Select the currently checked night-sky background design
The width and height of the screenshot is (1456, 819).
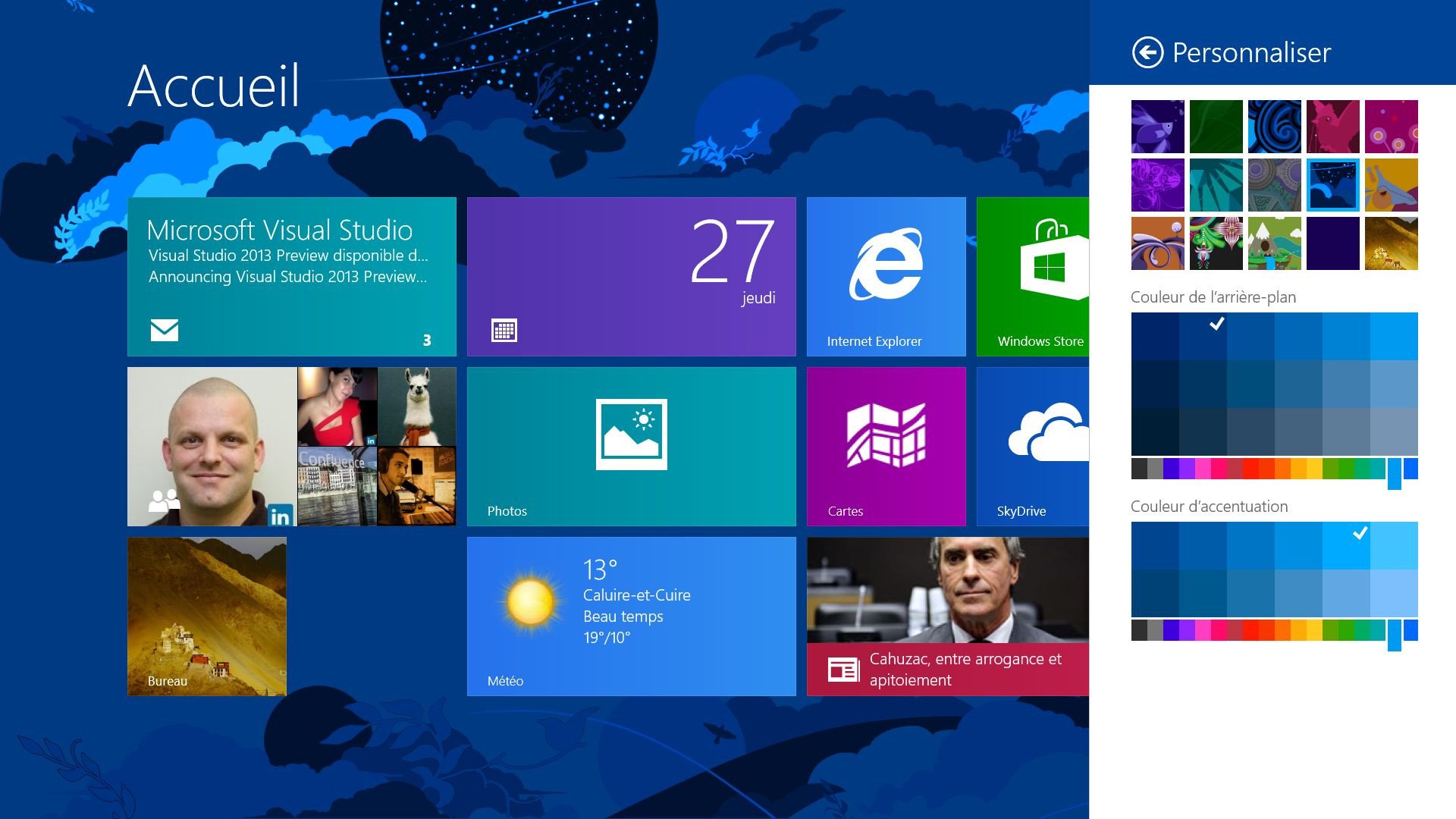(x=1332, y=185)
